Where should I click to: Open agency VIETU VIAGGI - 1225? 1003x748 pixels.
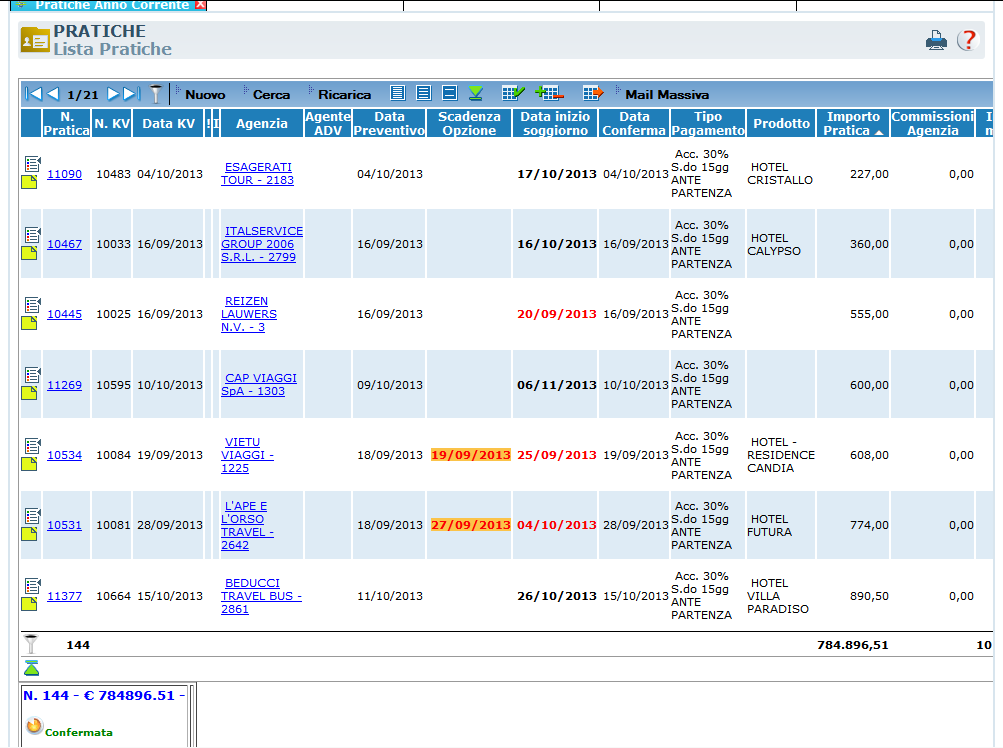[x=247, y=455]
